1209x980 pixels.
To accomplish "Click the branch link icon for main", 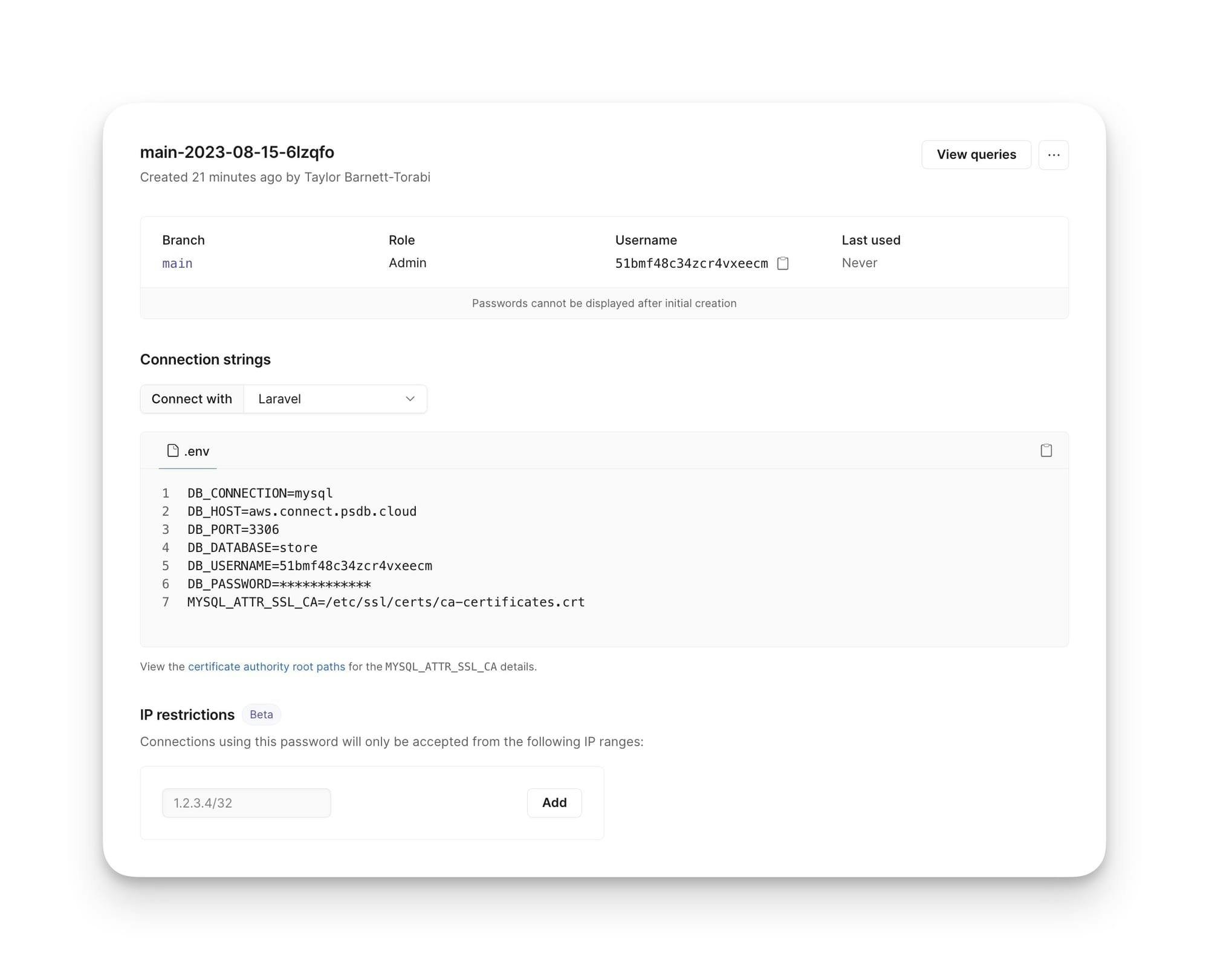I will coord(178,263).
